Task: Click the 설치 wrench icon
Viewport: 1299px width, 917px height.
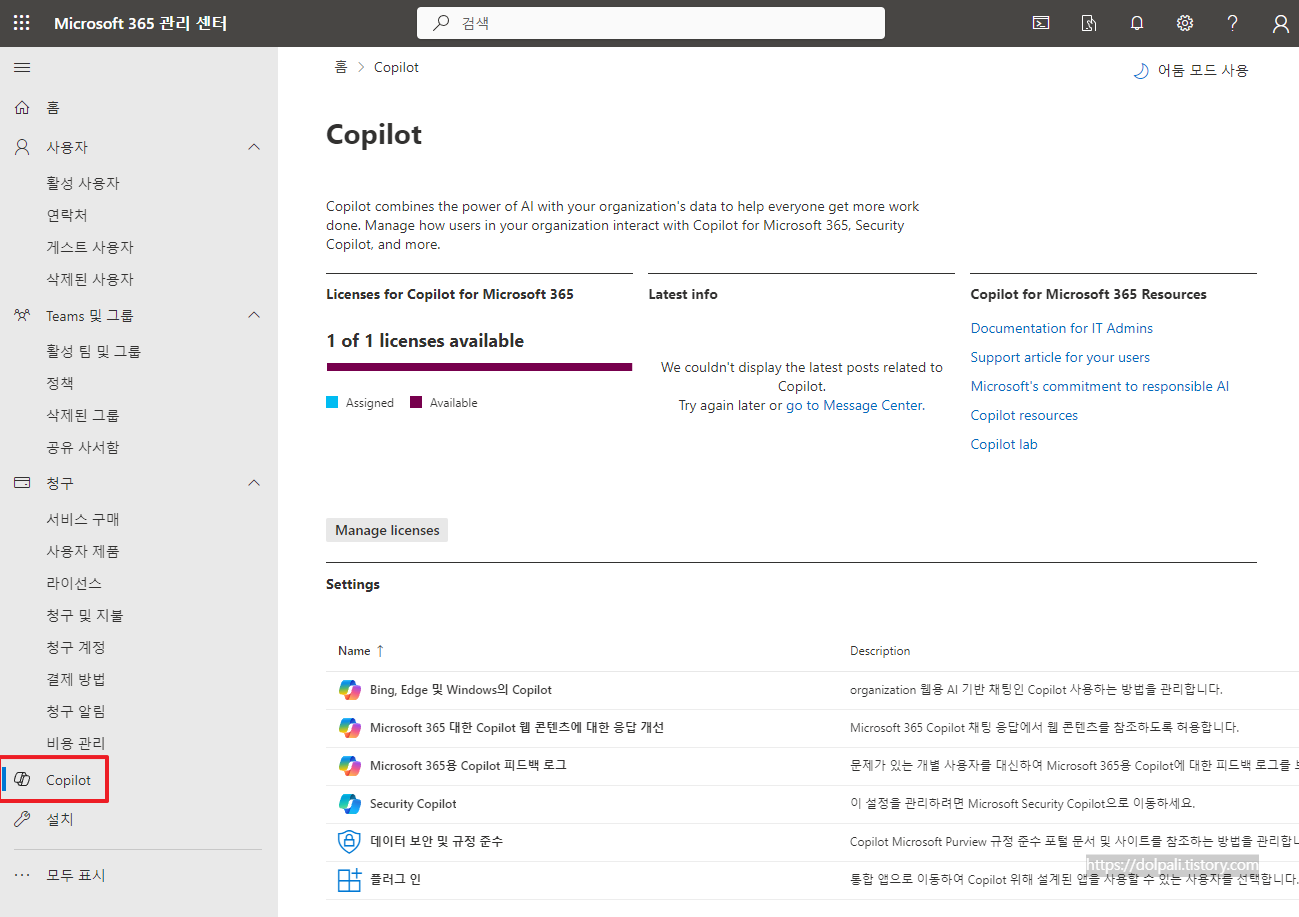Action: [22, 819]
